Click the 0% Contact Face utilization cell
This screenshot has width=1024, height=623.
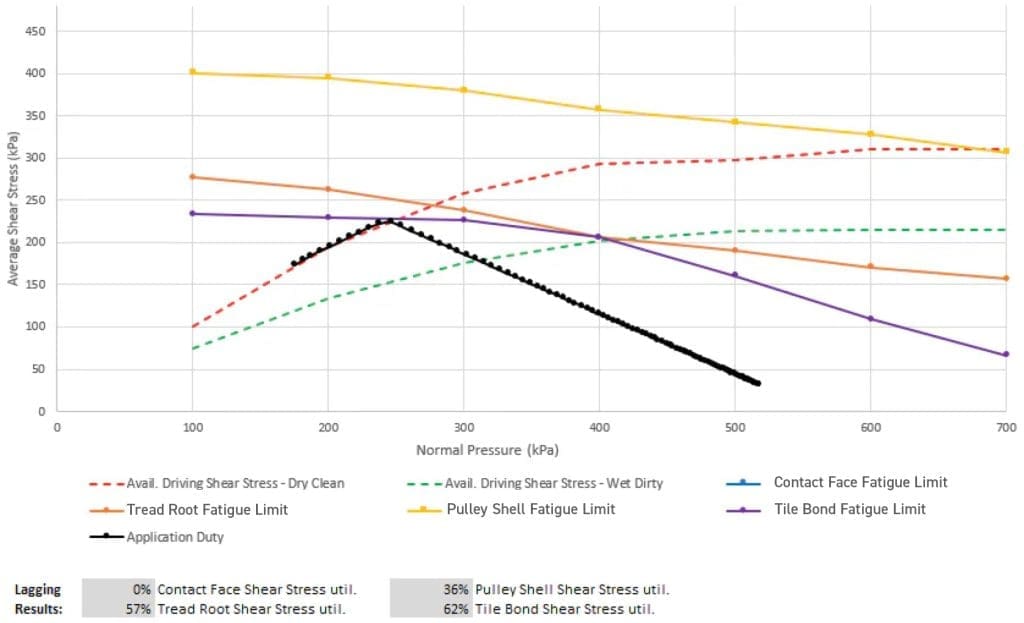pos(118,590)
